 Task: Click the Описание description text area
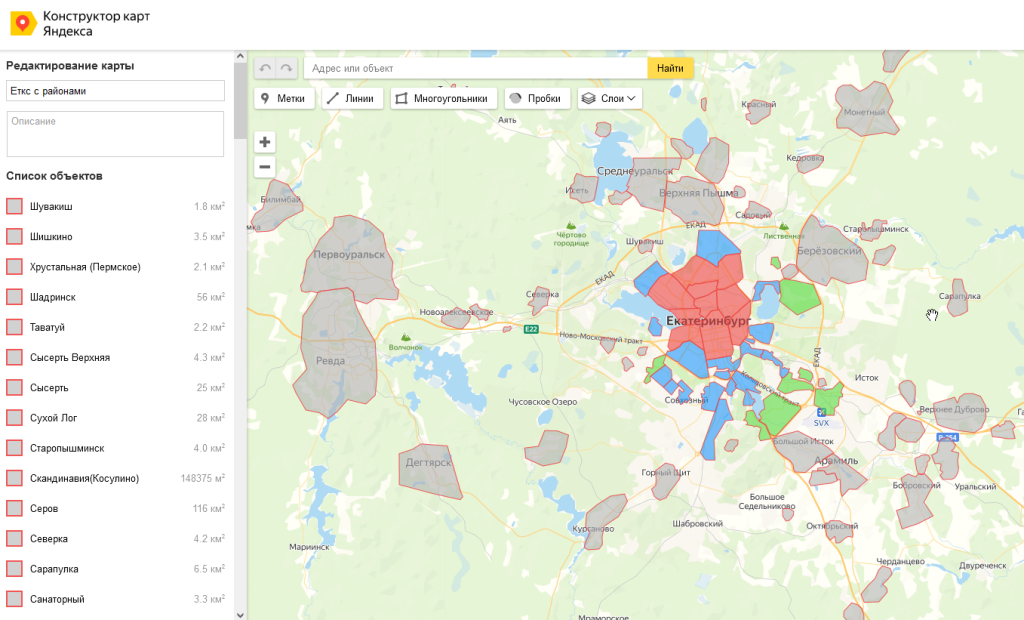pos(115,134)
